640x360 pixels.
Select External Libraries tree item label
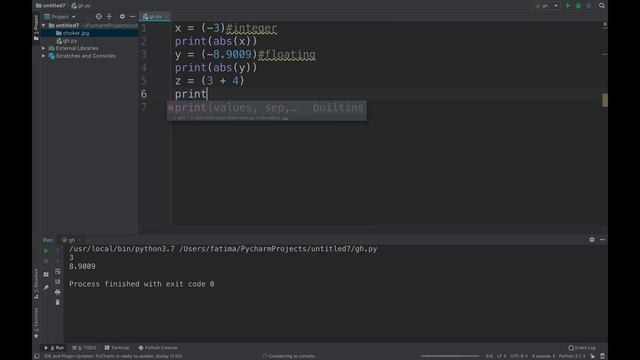(77, 48)
